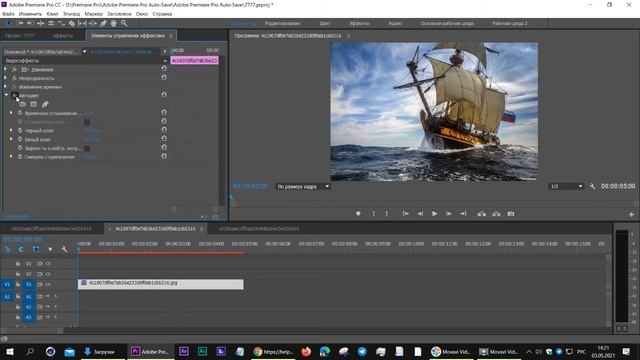The image size is (640, 360).
Task: Select the Hand tool
Action: coord(114,24)
